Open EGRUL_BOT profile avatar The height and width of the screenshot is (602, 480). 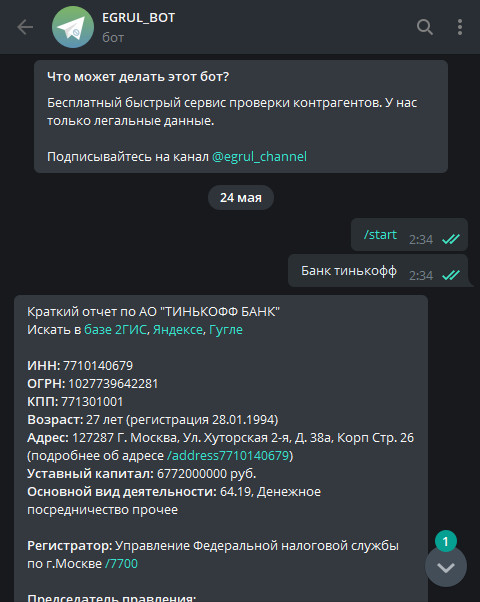pyautogui.click(x=73, y=27)
